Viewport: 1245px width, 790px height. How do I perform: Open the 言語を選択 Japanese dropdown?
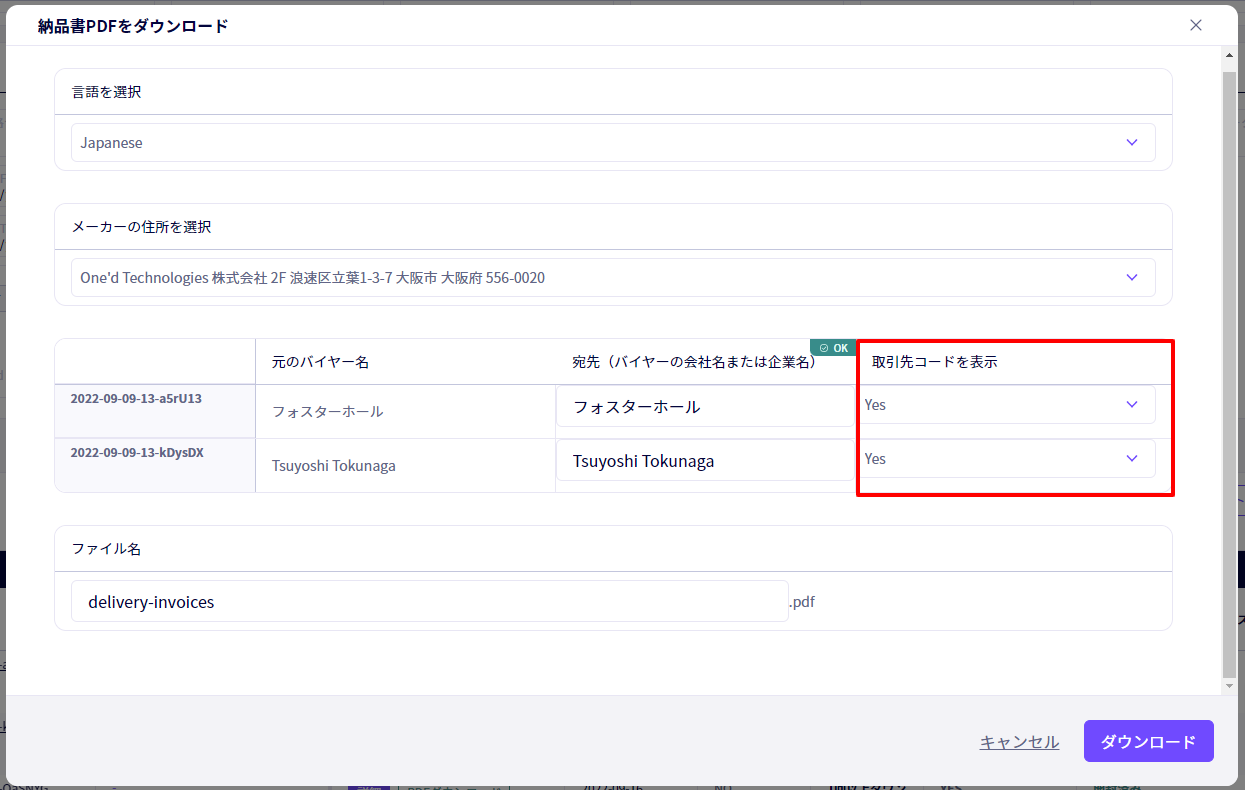(613, 143)
